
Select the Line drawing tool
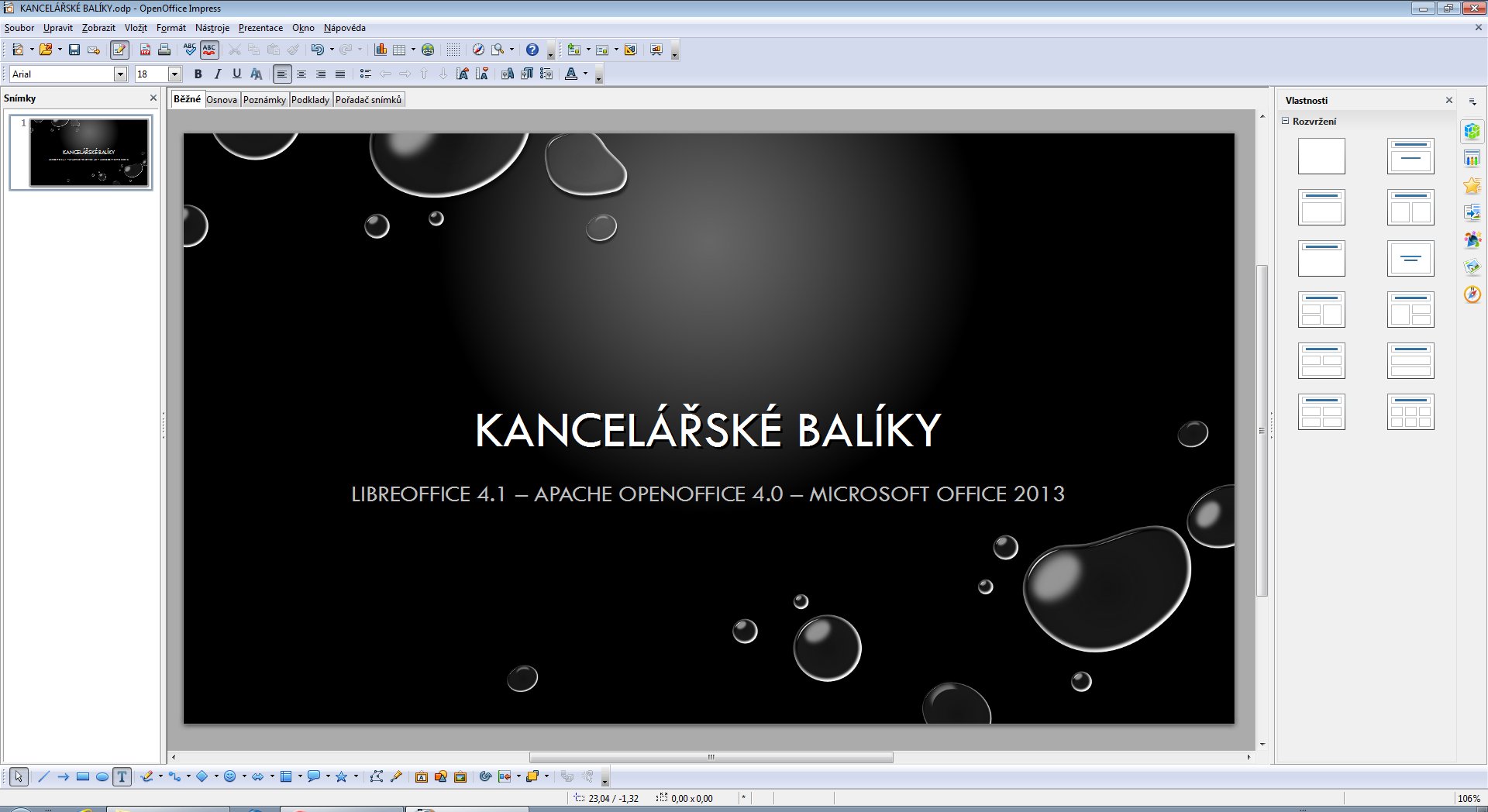43,776
